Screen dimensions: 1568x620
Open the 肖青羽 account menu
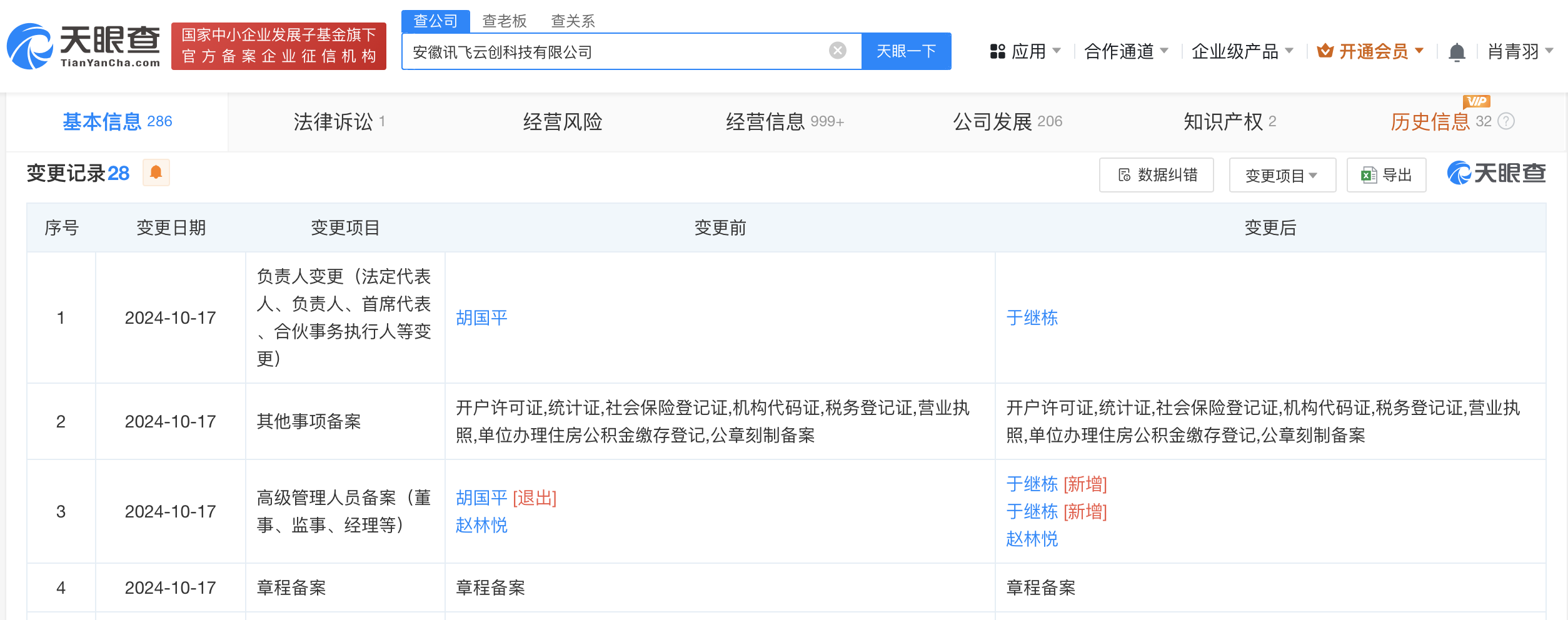(1520, 51)
